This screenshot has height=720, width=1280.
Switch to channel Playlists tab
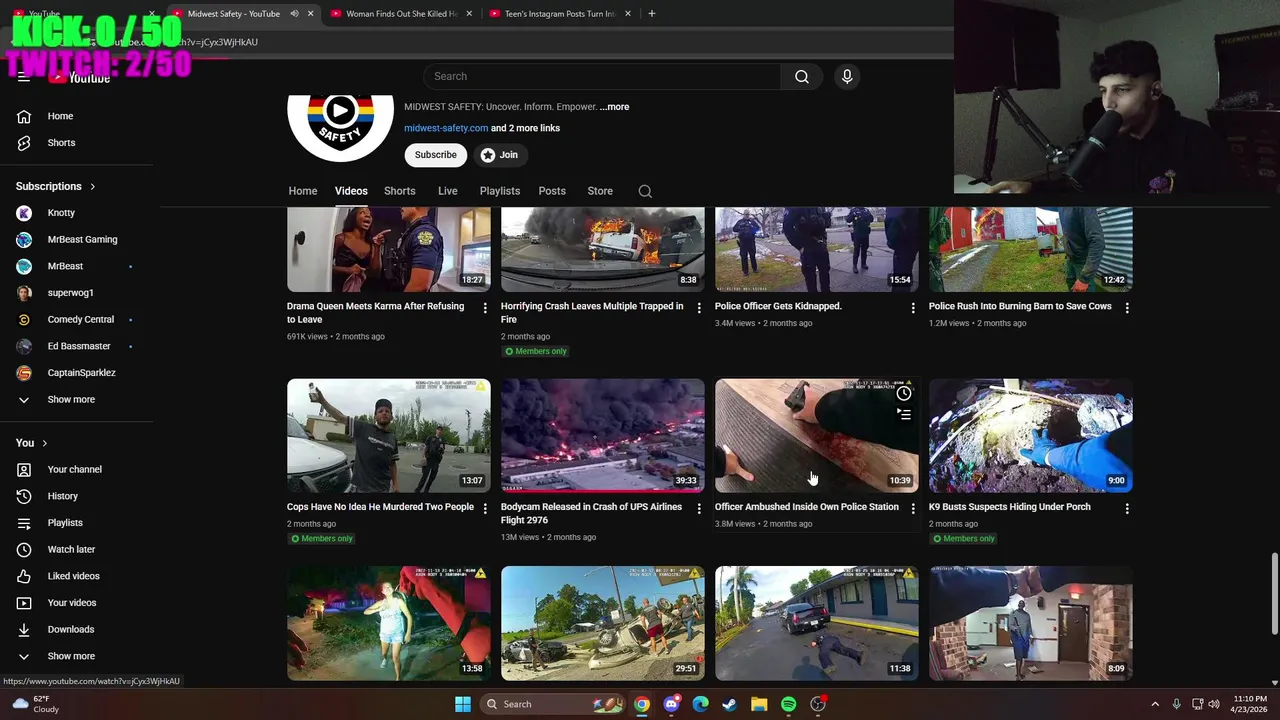(x=499, y=191)
